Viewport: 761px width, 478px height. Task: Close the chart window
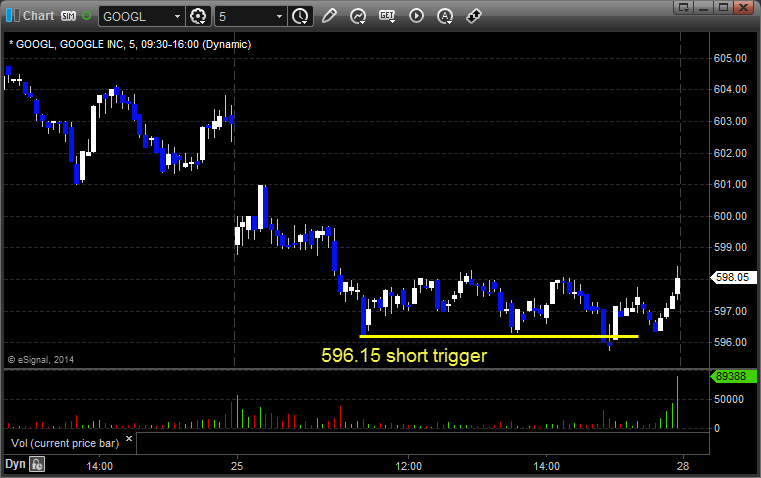click(x=743, y=7)
